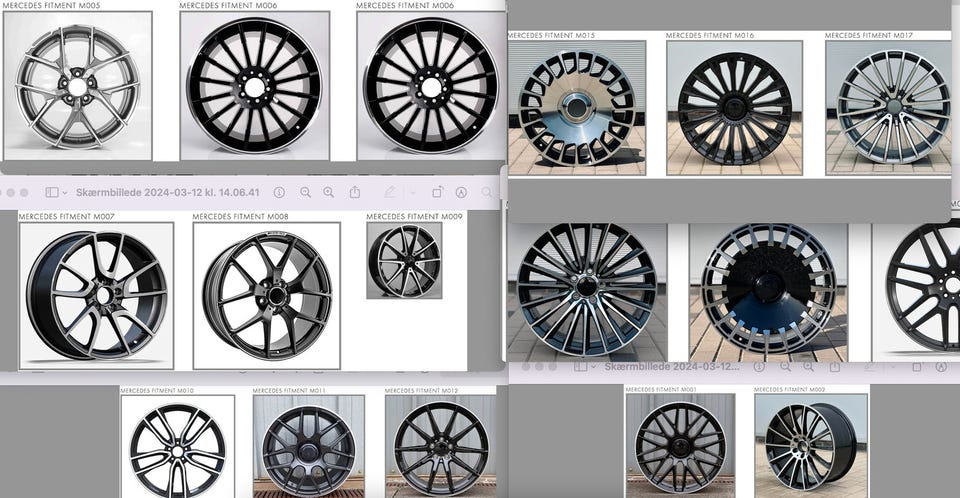Click the 'MERCEDES FITMENT M017' label
This screenshot has width=960, height=498.
[x=869, y=36]
